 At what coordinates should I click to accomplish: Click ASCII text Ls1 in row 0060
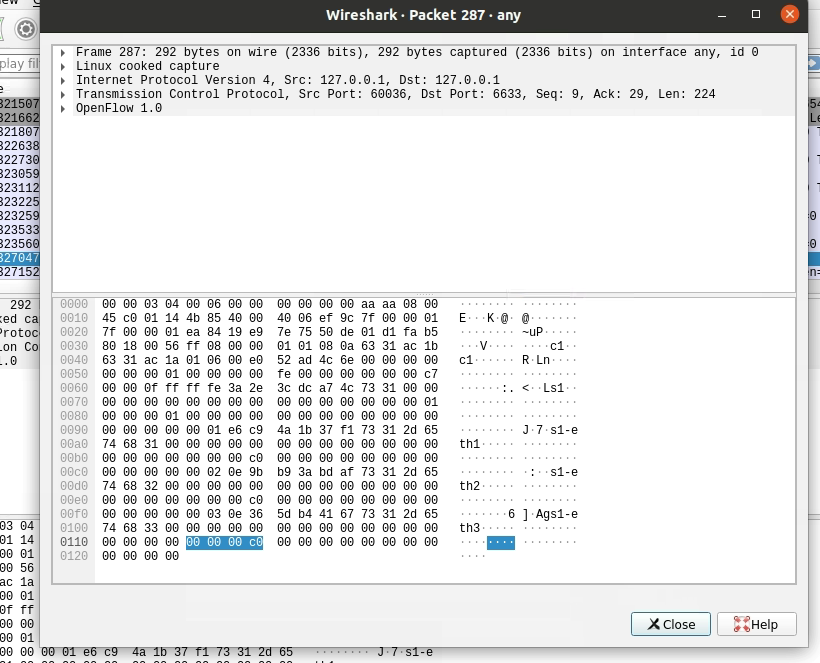point(553,388)
